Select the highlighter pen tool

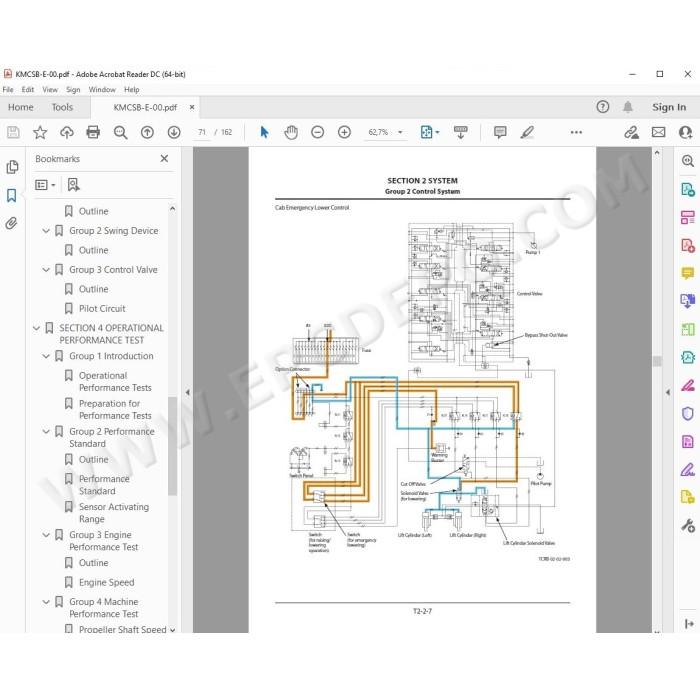point(527,132)
